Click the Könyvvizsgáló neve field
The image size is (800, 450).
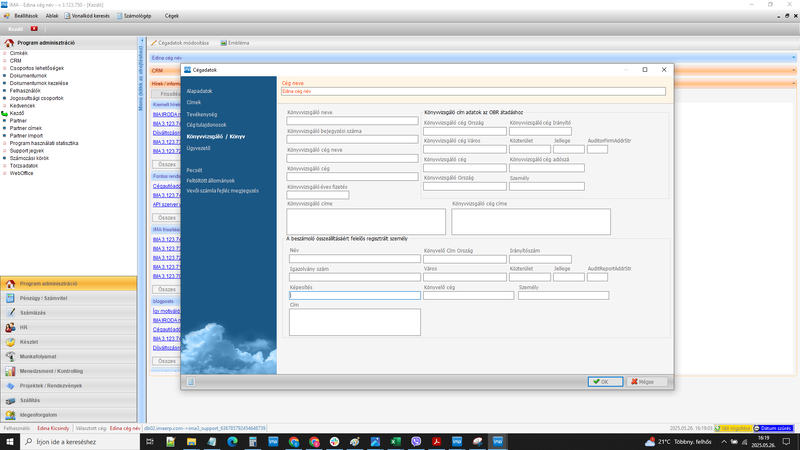pyautogui.click(x=353, y=121)
